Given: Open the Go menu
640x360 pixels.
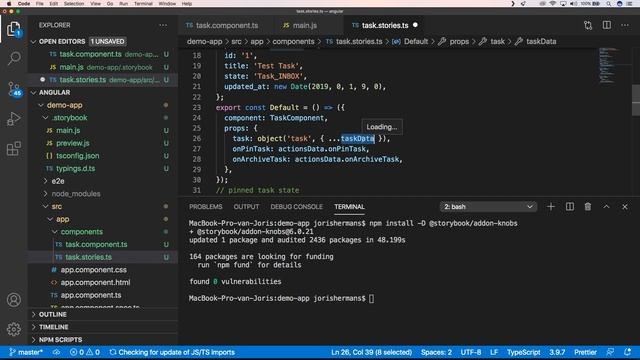Looking at the screenshot, I should pos(110,4).
